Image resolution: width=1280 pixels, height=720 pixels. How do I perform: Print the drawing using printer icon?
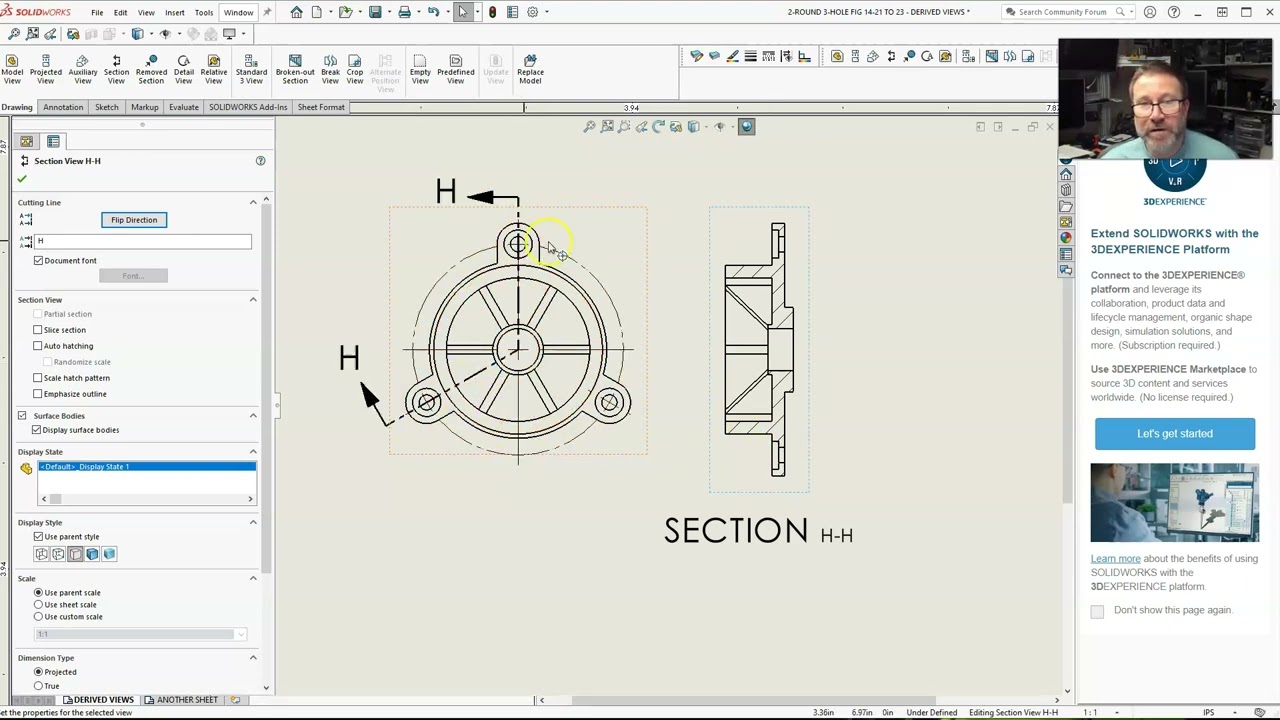click(x=404, y=12)
